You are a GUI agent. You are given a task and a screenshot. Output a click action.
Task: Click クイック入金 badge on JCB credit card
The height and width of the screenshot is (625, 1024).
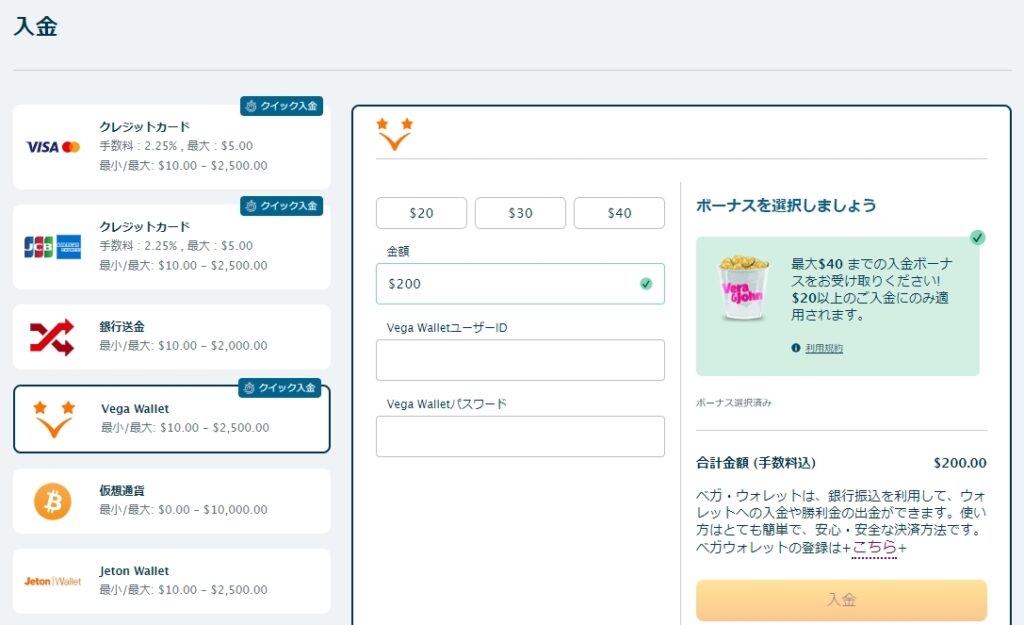tap(281, 206)
